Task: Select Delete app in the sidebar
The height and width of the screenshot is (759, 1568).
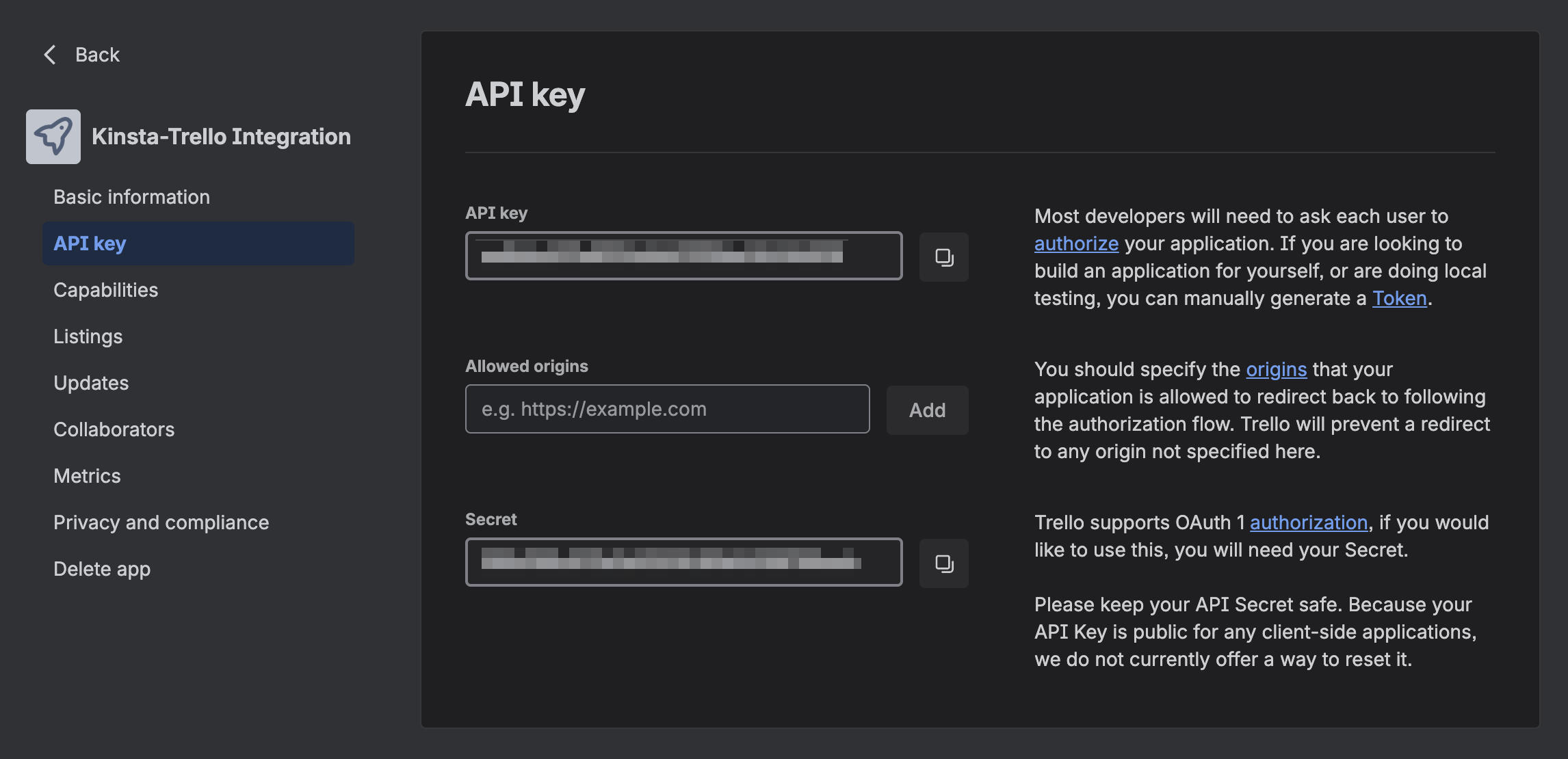Action: pos(101,568)
